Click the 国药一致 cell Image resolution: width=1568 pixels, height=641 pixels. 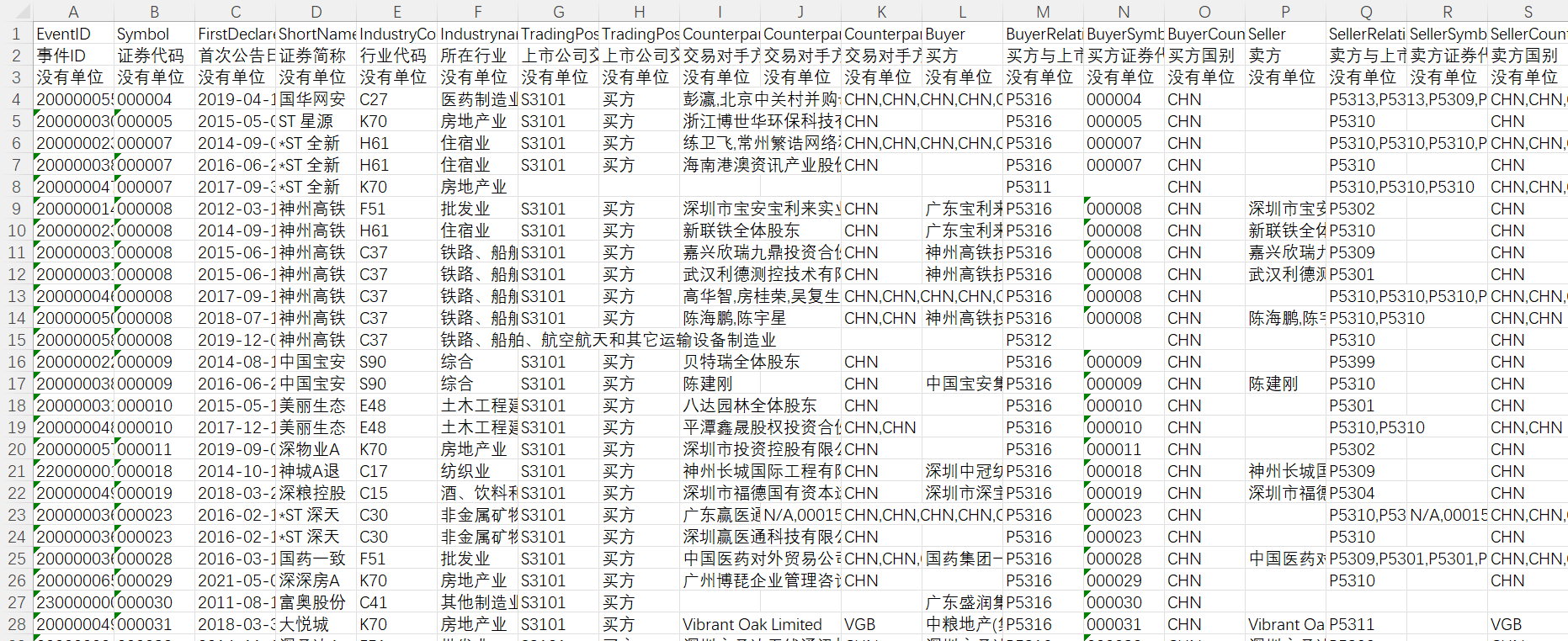click(316, 559)
